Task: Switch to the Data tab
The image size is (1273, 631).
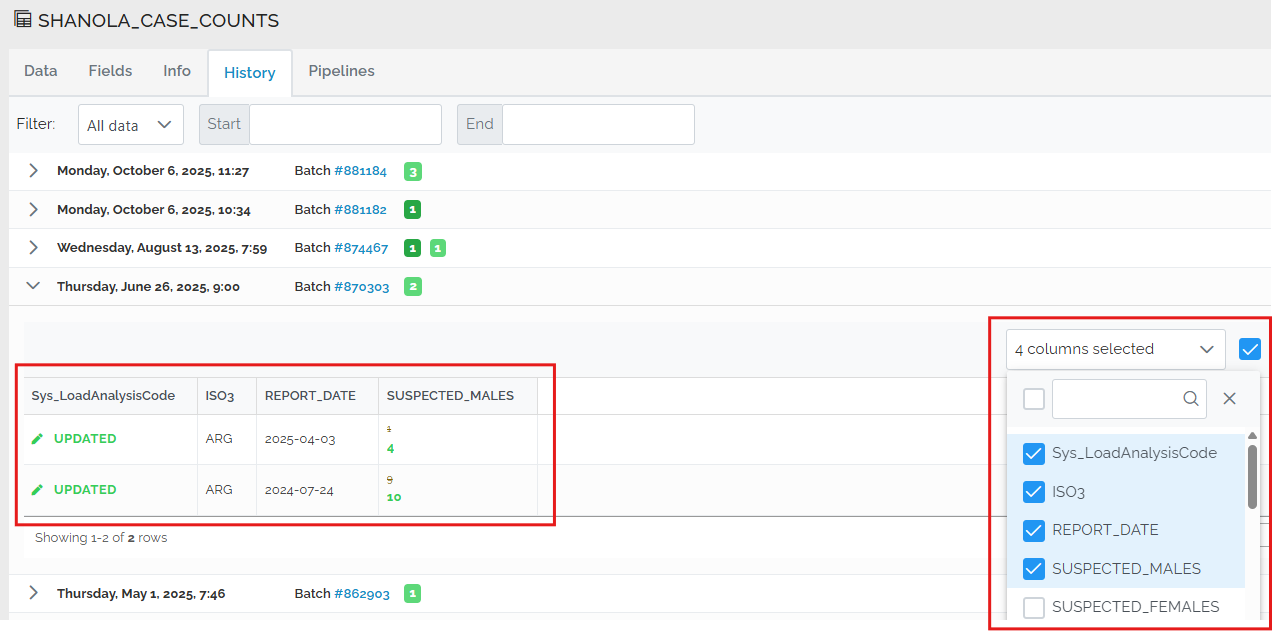Action: click(40, 71)
